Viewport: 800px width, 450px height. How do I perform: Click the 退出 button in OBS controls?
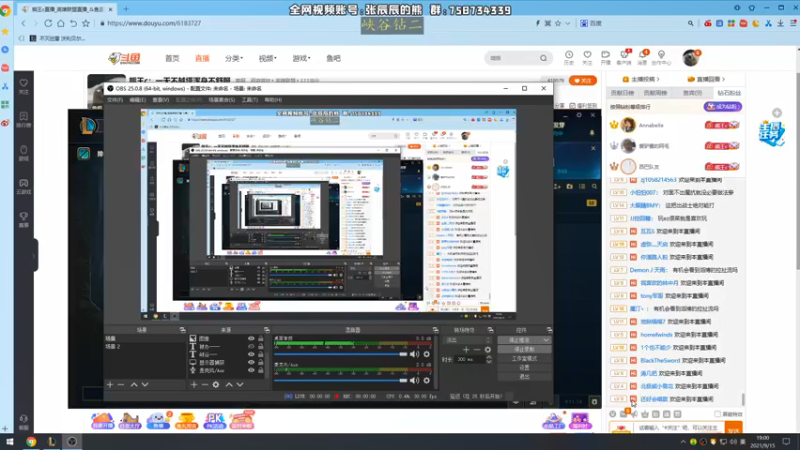[x=524, y=377]
